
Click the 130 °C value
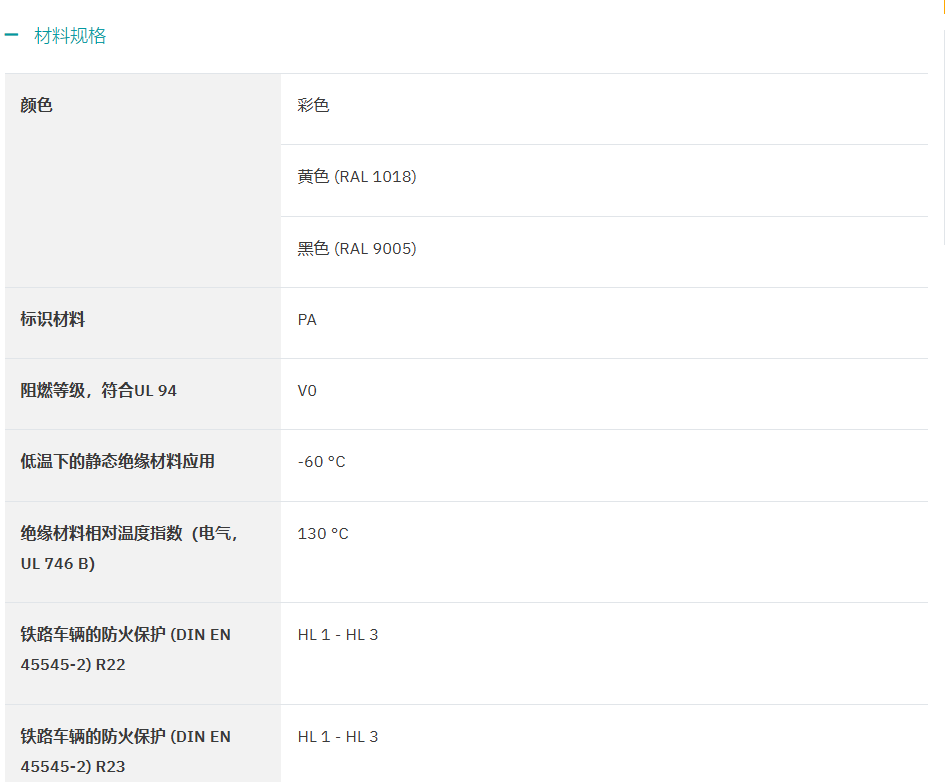tap(323, 534)
